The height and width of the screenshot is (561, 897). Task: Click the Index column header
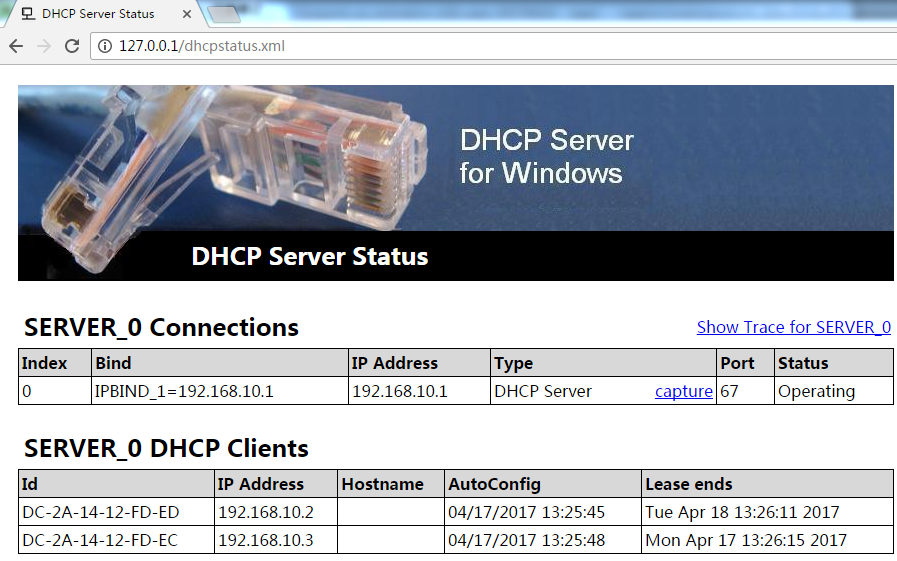(55, 363)
